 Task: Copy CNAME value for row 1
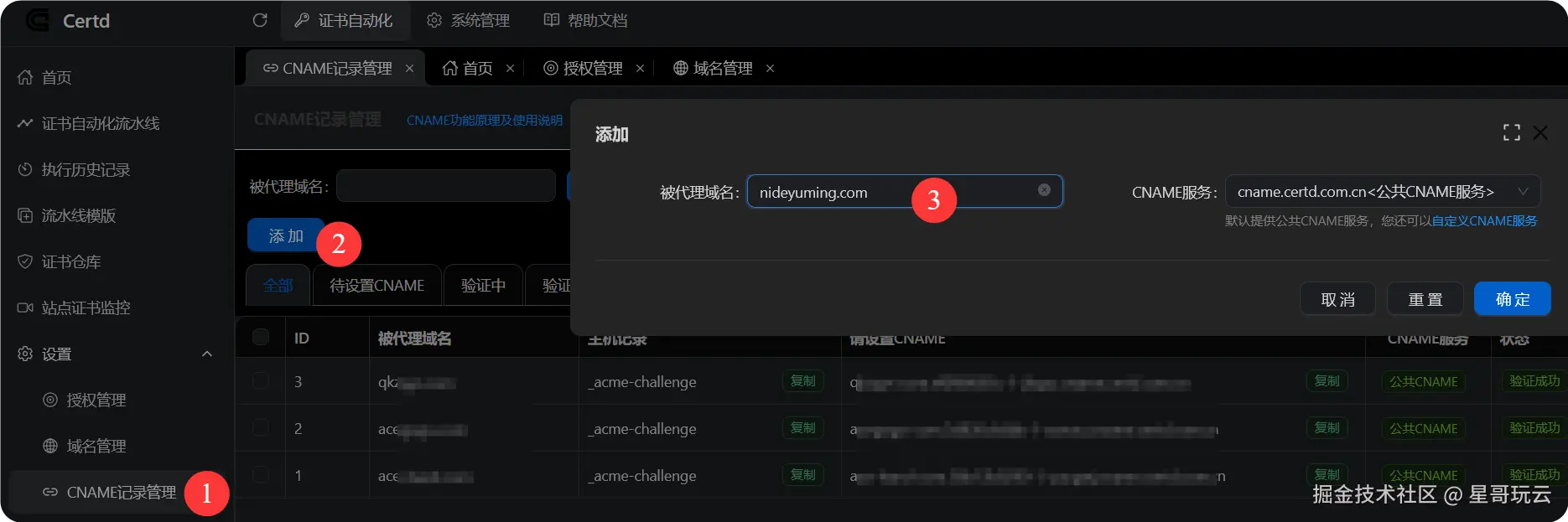pos(1327,475)
